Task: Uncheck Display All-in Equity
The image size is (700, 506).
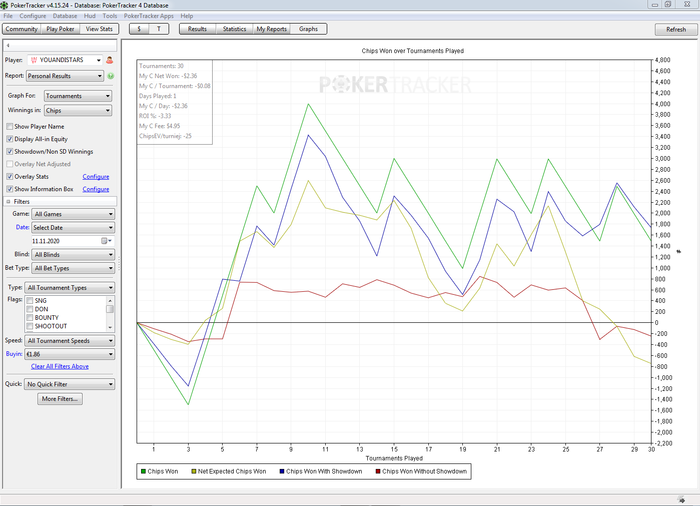Action: click(10, 139)
